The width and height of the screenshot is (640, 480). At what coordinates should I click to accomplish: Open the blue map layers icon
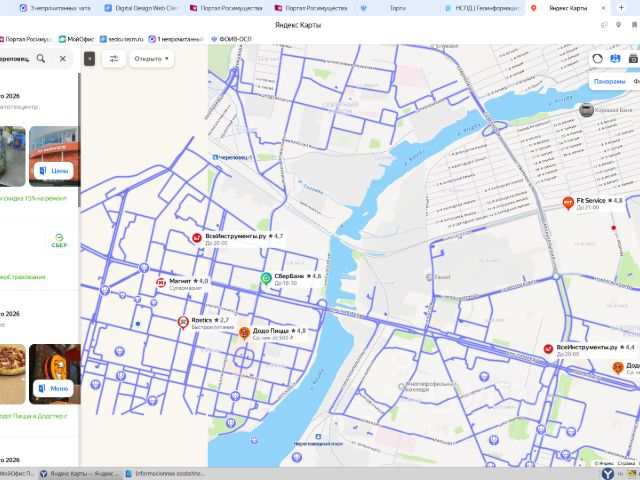pos(616,59)
